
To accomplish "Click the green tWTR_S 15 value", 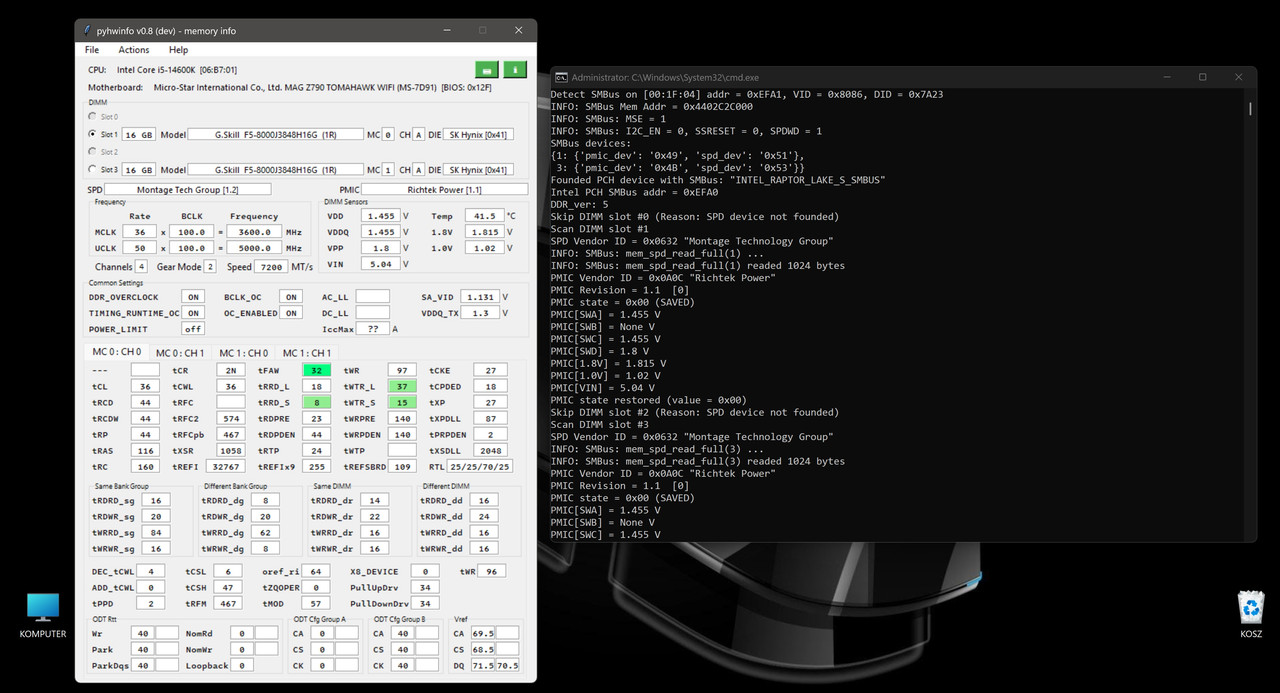I will tap(401, 402).
